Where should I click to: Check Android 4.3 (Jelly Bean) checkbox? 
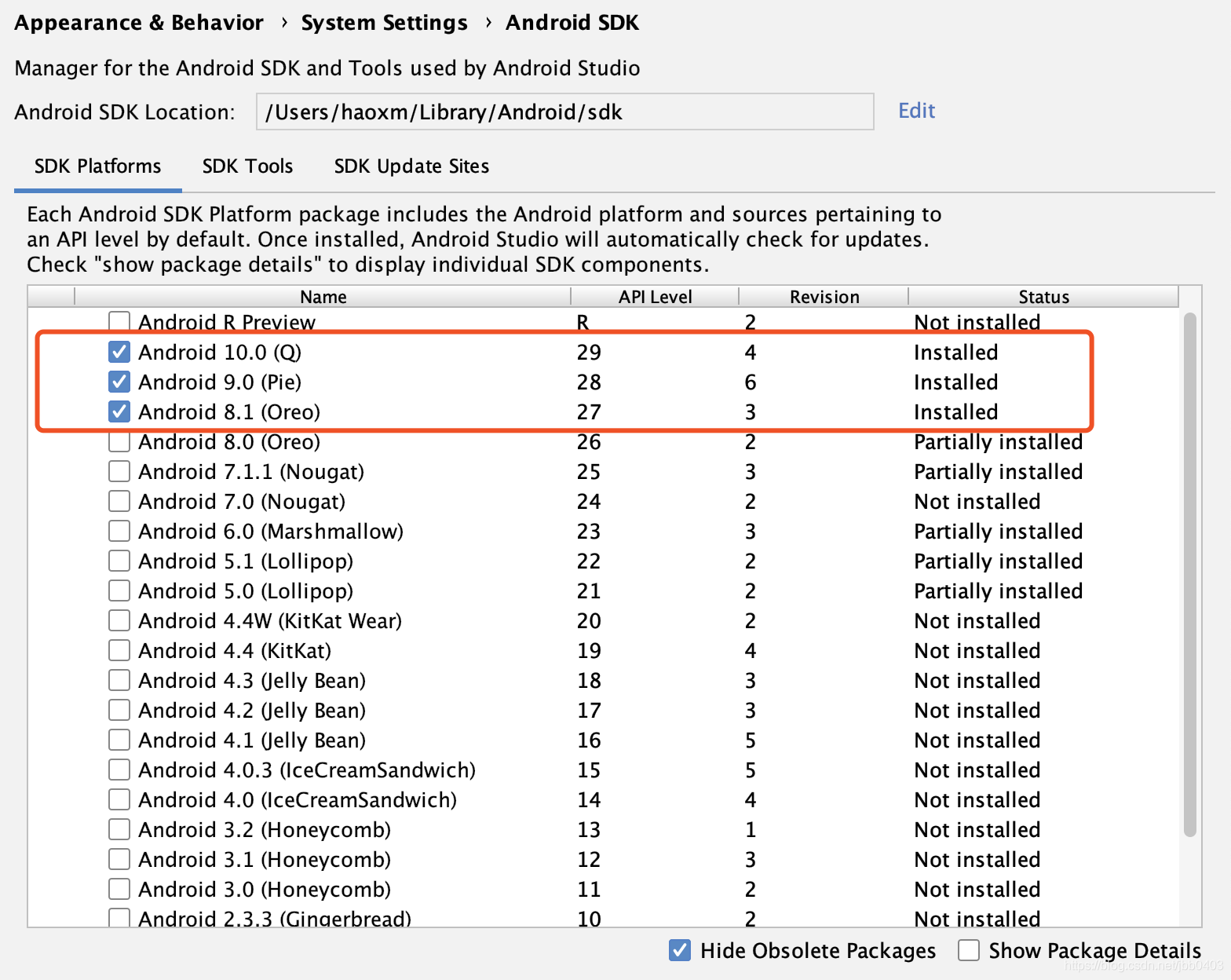[119, 680]
